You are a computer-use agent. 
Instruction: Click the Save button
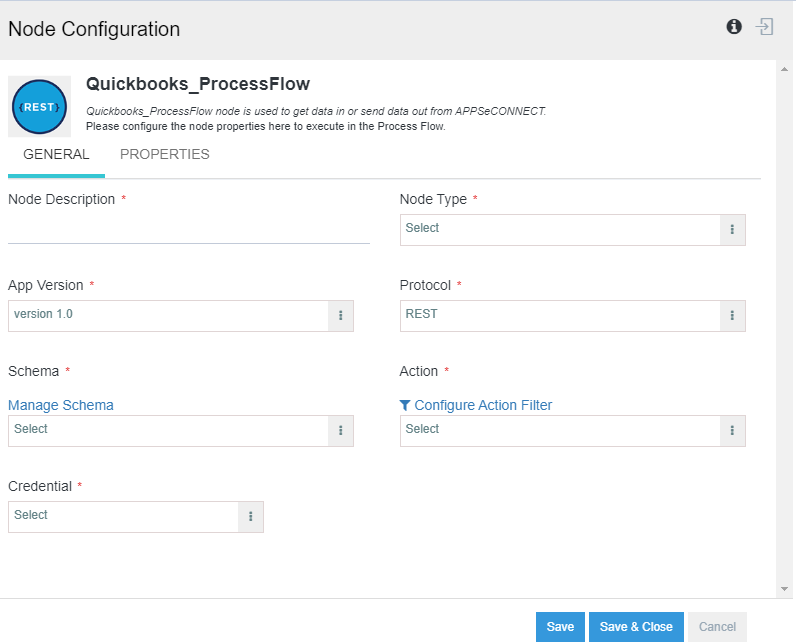click(560, 627)
